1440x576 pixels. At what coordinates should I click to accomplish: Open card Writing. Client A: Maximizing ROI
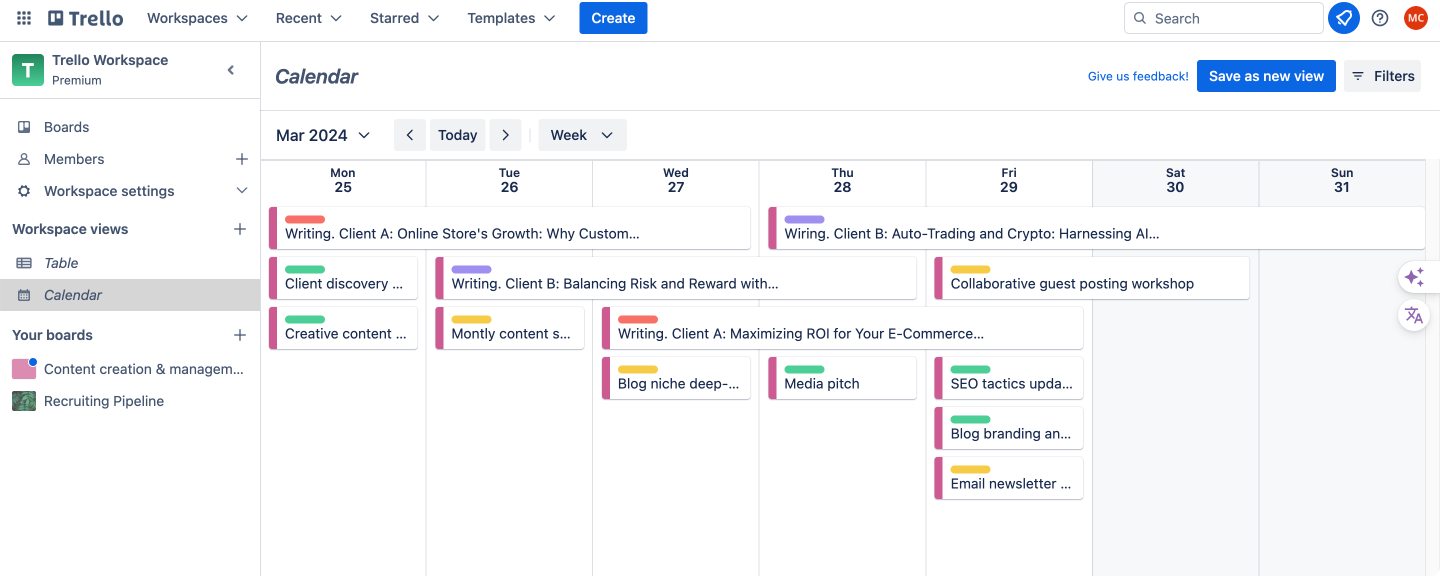[842, 328]
